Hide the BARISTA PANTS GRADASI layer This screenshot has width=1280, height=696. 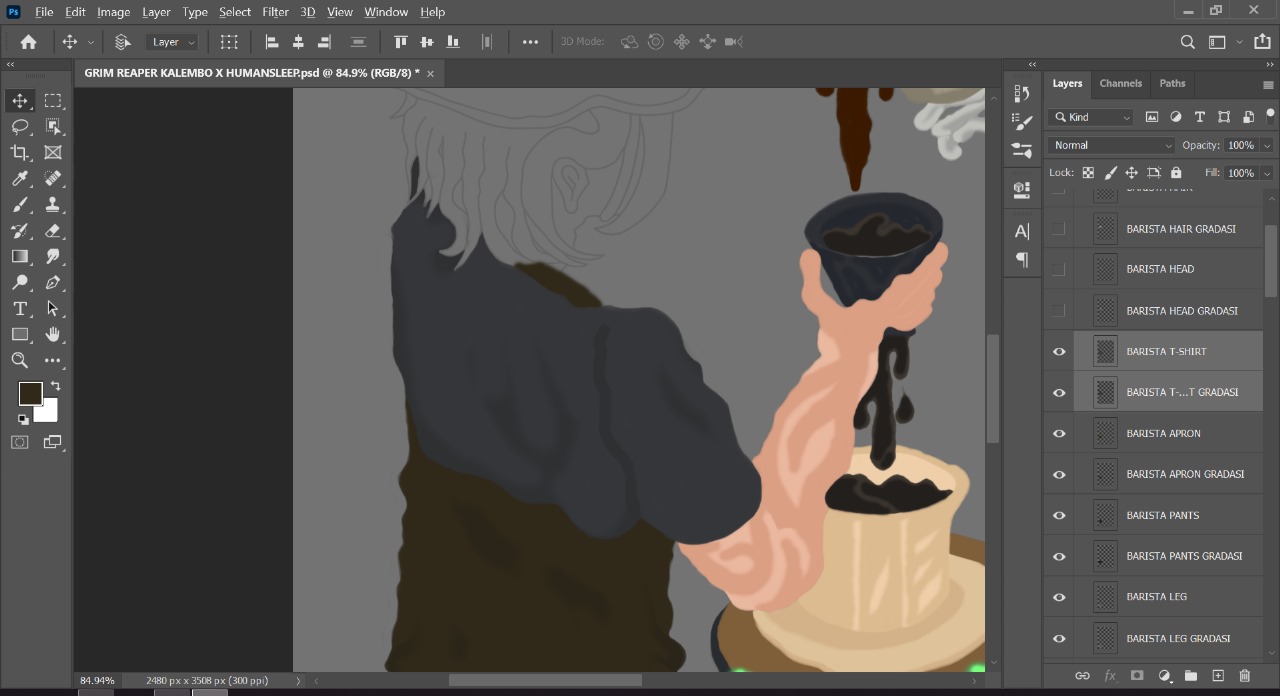point(1059,557)
